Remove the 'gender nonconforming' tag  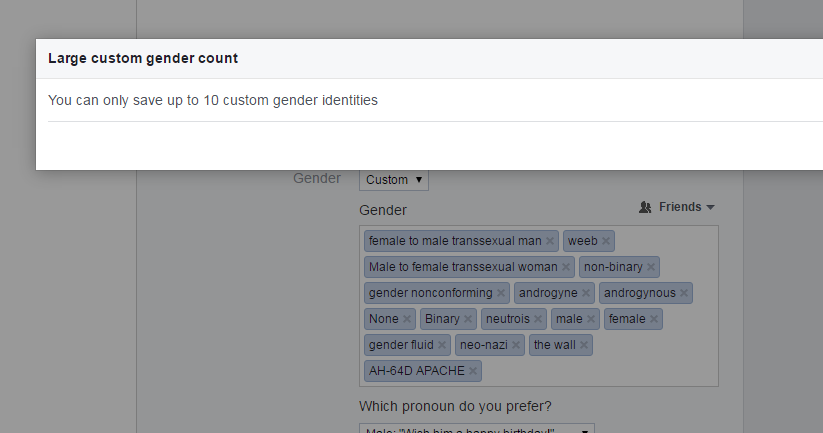tap(501, 293)
